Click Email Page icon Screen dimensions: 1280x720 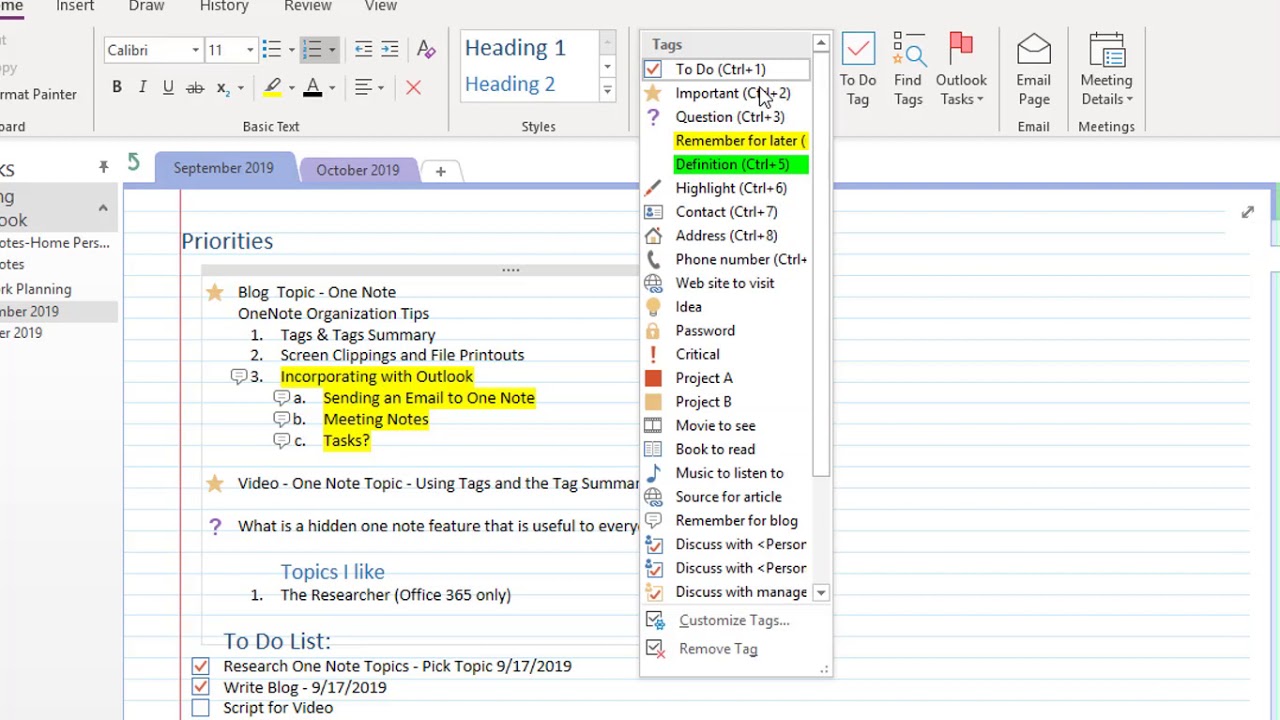click(x=1033, y=69)
